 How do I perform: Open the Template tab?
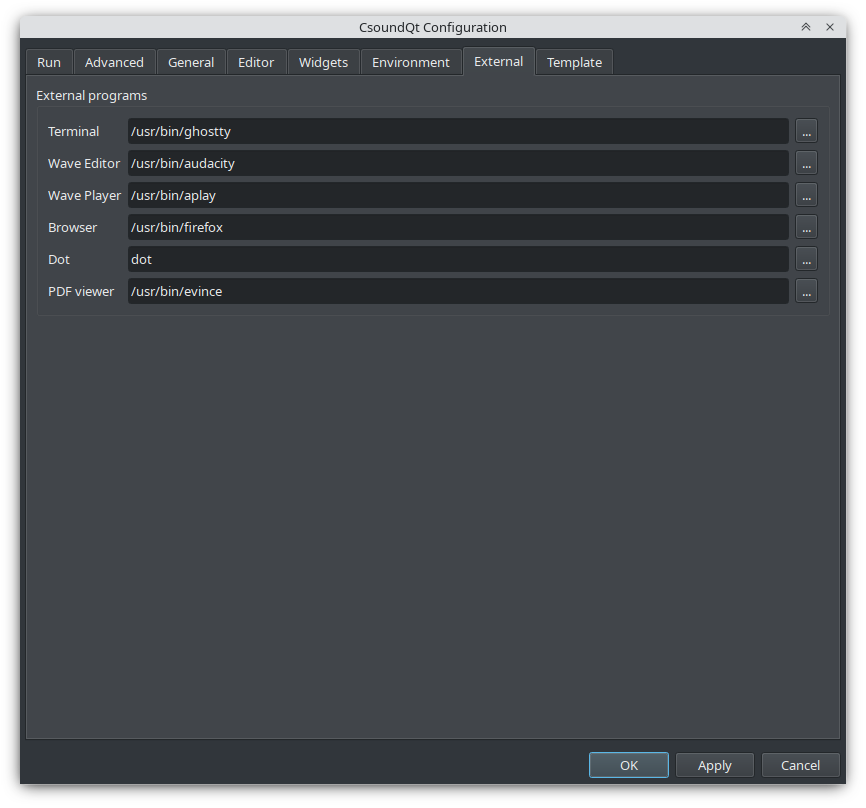tap(574, 62)
